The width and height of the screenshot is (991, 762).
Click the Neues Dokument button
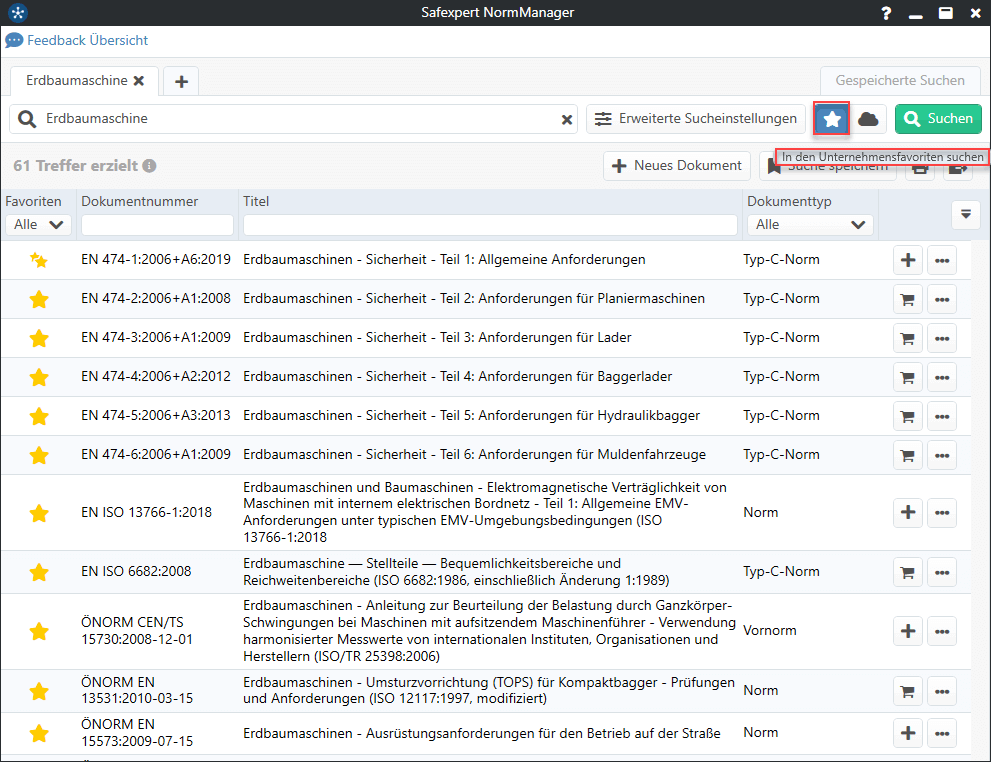click(677, 166)
